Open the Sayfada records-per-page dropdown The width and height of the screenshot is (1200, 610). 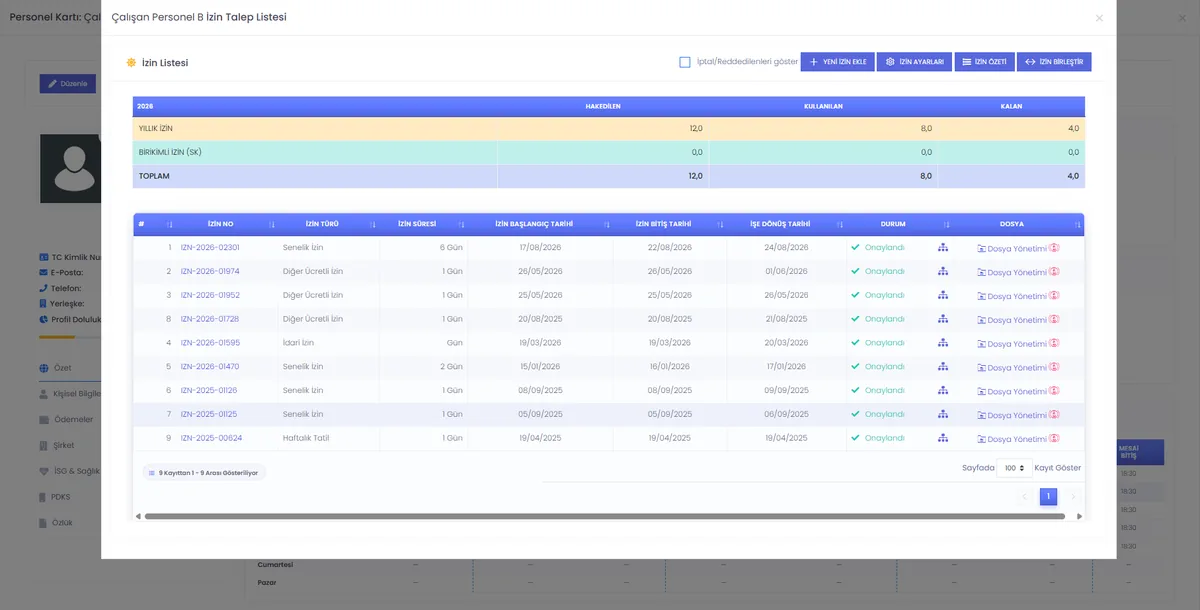[1014, 468]
